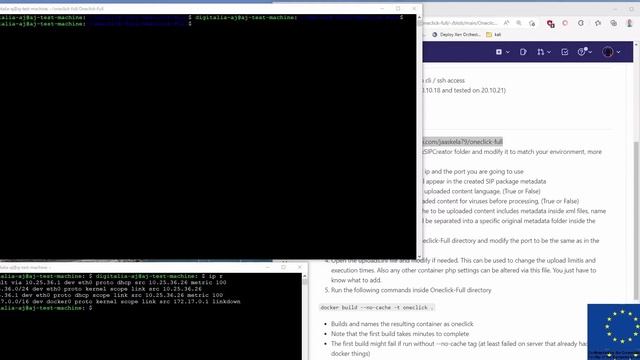
Task: Click the 'ip r' command in lower terminal
Action: (x=216, y=276)
